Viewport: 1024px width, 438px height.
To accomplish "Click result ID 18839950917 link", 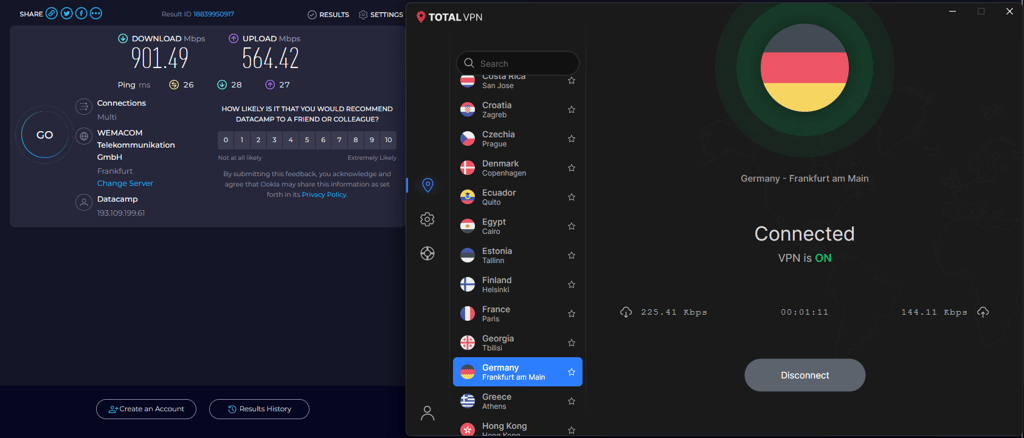I will click(x=214, y=14).
